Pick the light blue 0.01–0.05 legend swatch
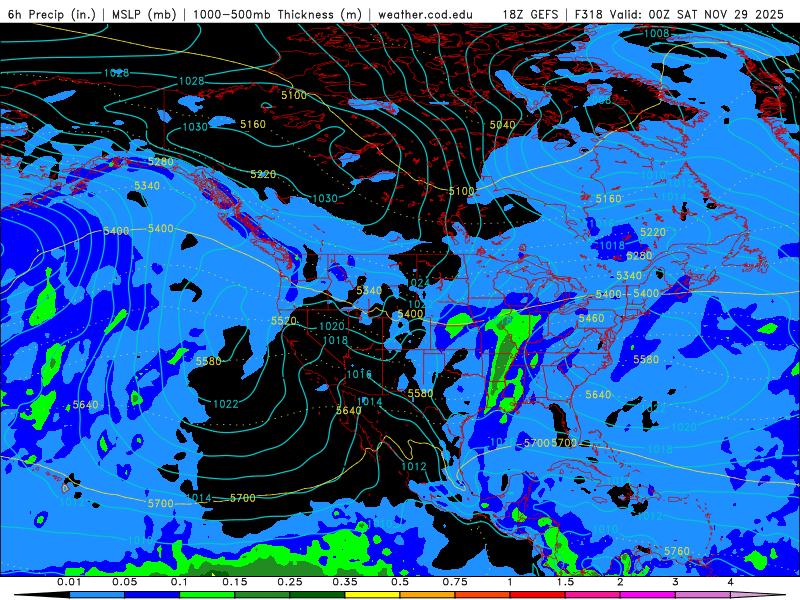This screenshot has height=600, width=800. (x=97, y=595)
